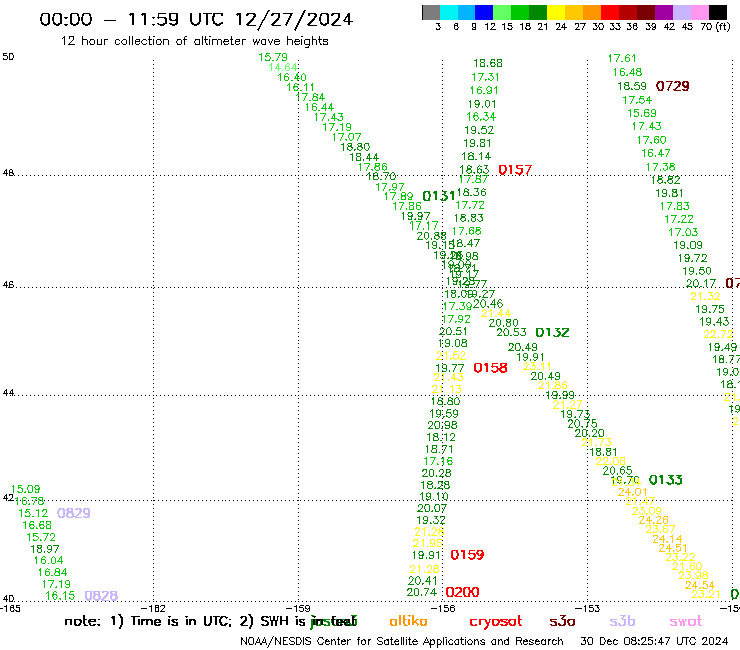The height and width of the screenshot is (650, 740).
Task: Select the subtitle '12 hour collection of altimeter wave heights'
Action: (x=194, y=41)
